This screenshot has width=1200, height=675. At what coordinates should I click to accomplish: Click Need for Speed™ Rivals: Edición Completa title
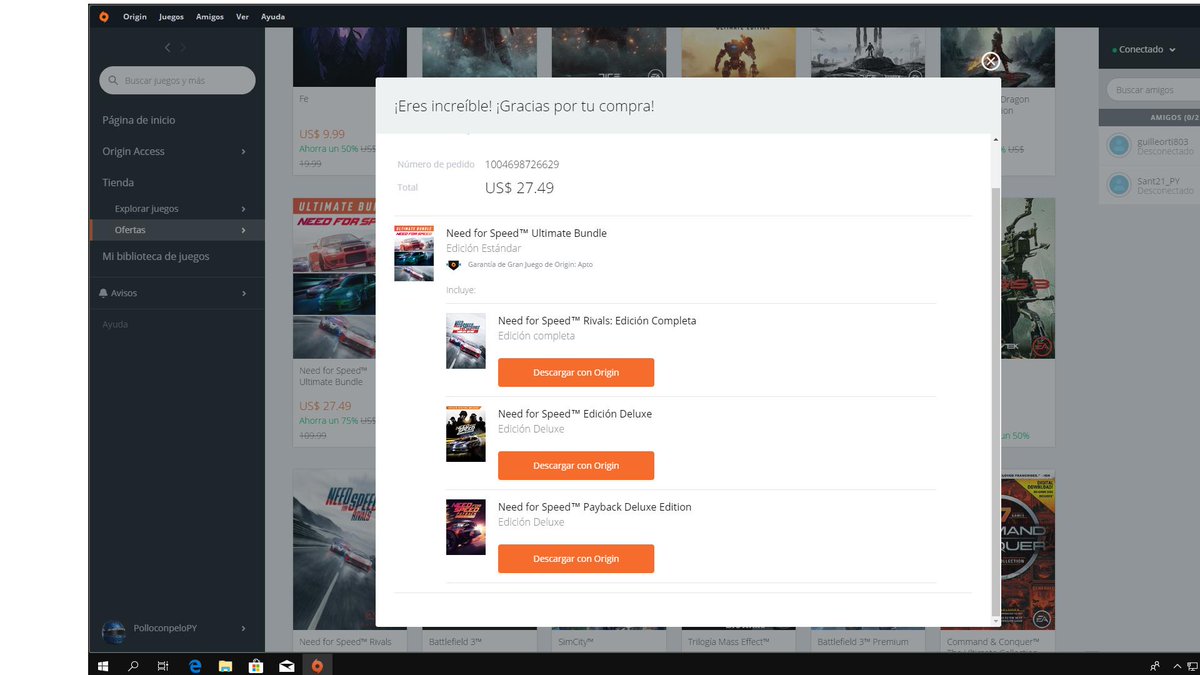(597, 321)
